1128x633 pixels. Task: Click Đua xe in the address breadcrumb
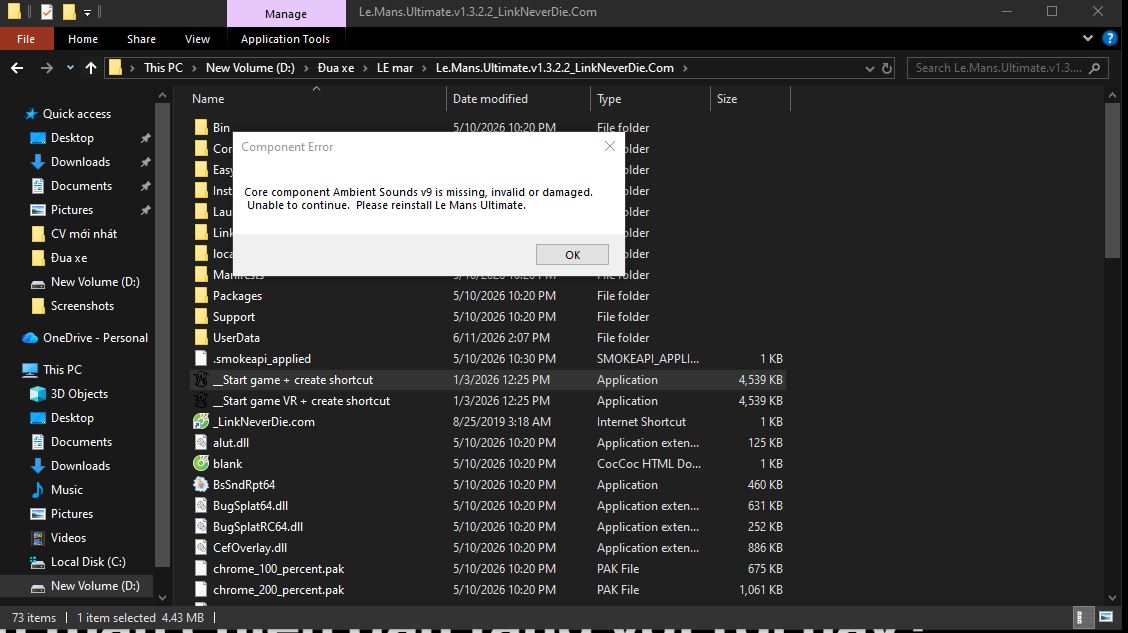[336, 68]
